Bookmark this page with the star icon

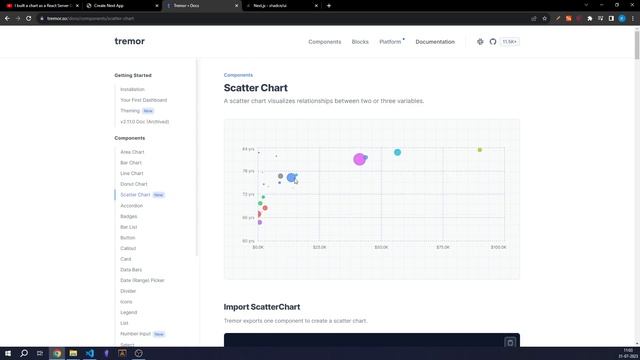click(x=544, y=18)
